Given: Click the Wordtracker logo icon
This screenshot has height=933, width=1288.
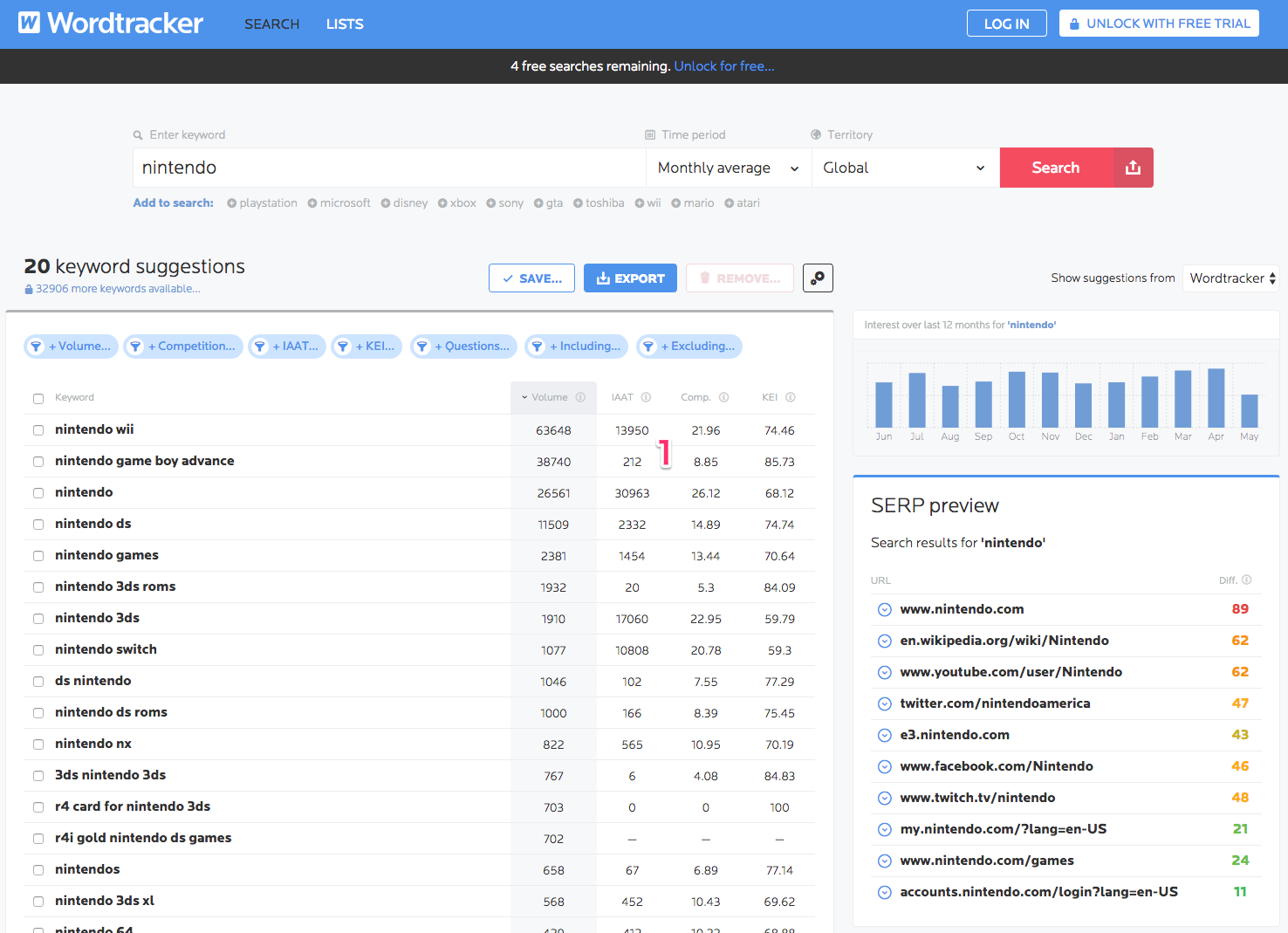Looking at the screenshot, I should tap(30, 23).
